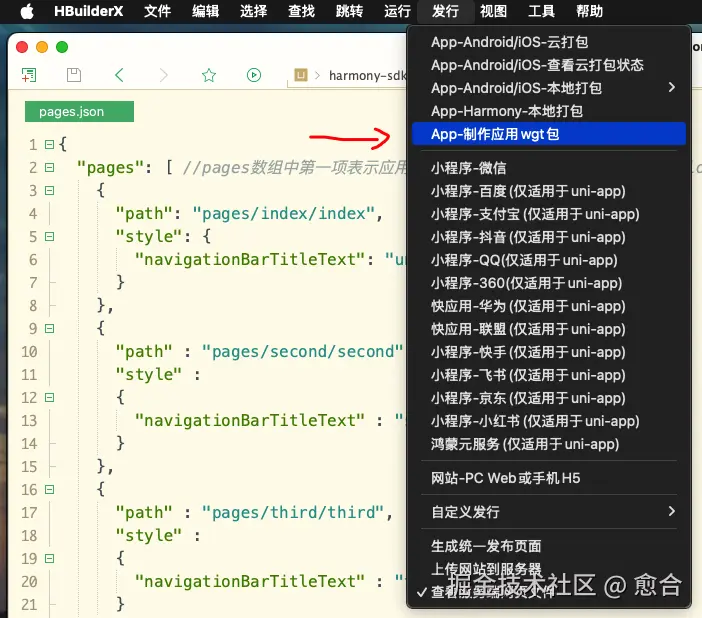The image size is (702, 618).
Task: Choose 小程序-QQ menu entry
Action: [x=549, y=260]
